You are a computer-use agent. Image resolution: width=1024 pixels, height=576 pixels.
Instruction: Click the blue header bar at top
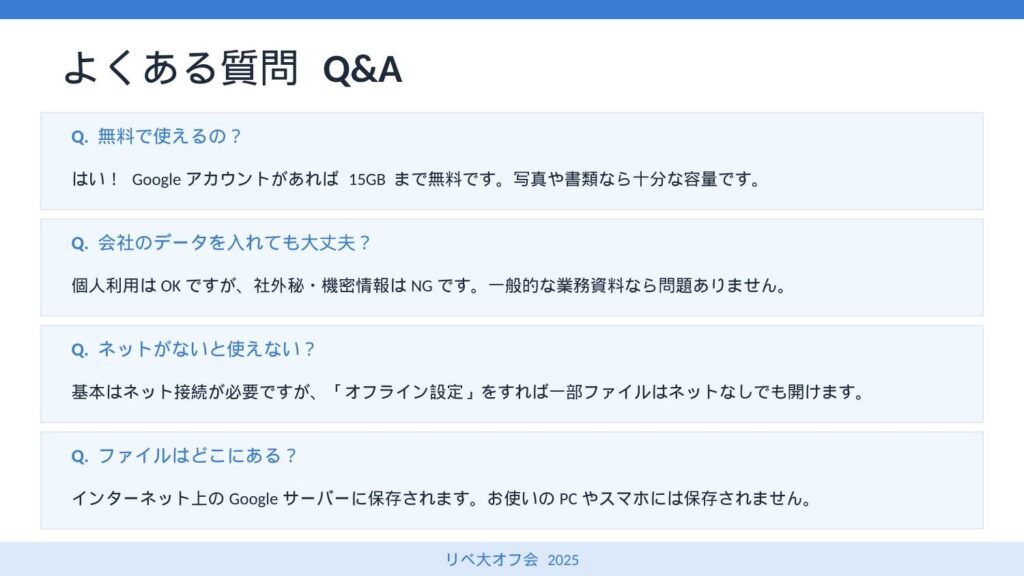(512, 9)
